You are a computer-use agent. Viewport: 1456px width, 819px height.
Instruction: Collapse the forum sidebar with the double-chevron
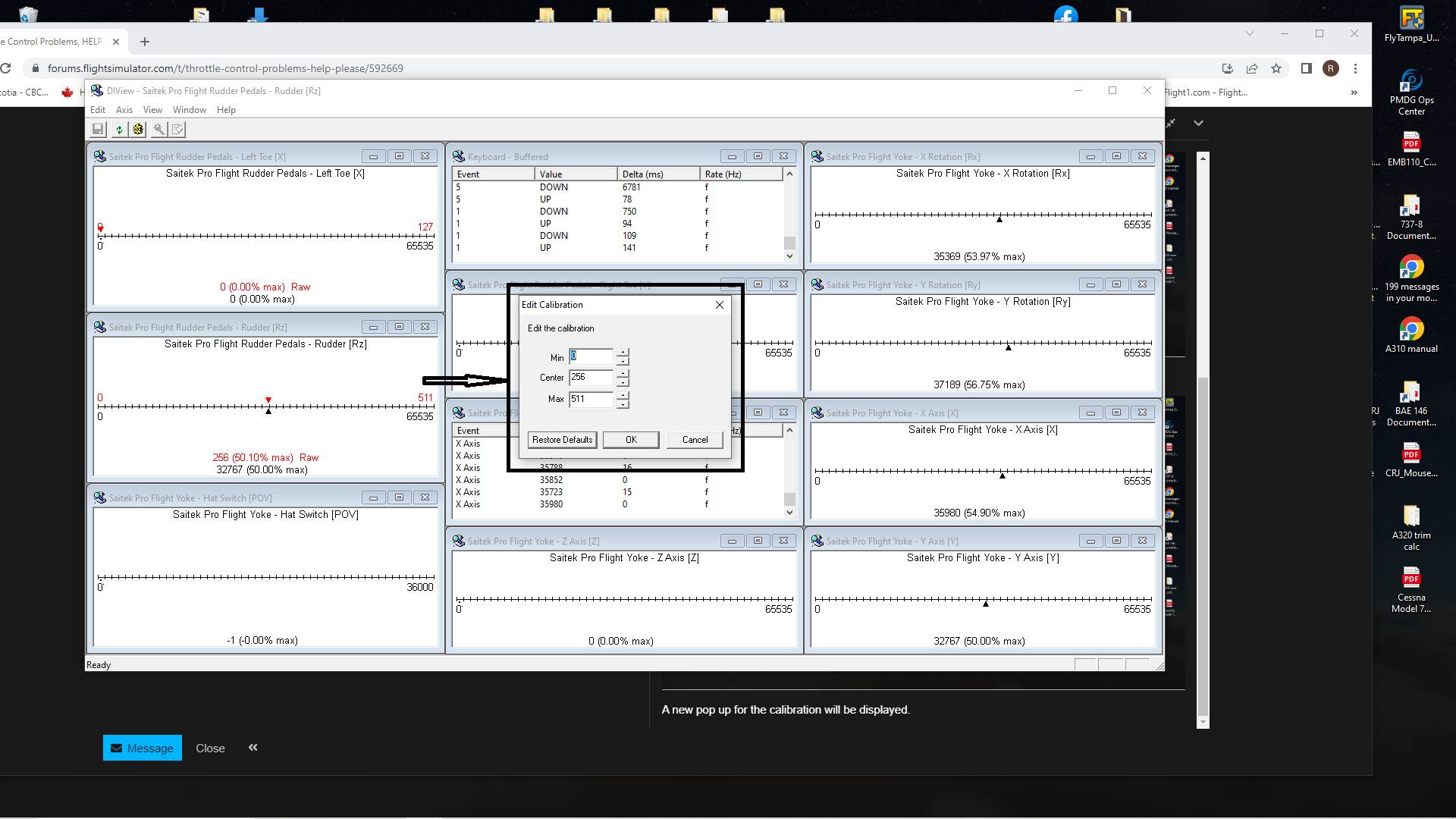click(253, 747)
